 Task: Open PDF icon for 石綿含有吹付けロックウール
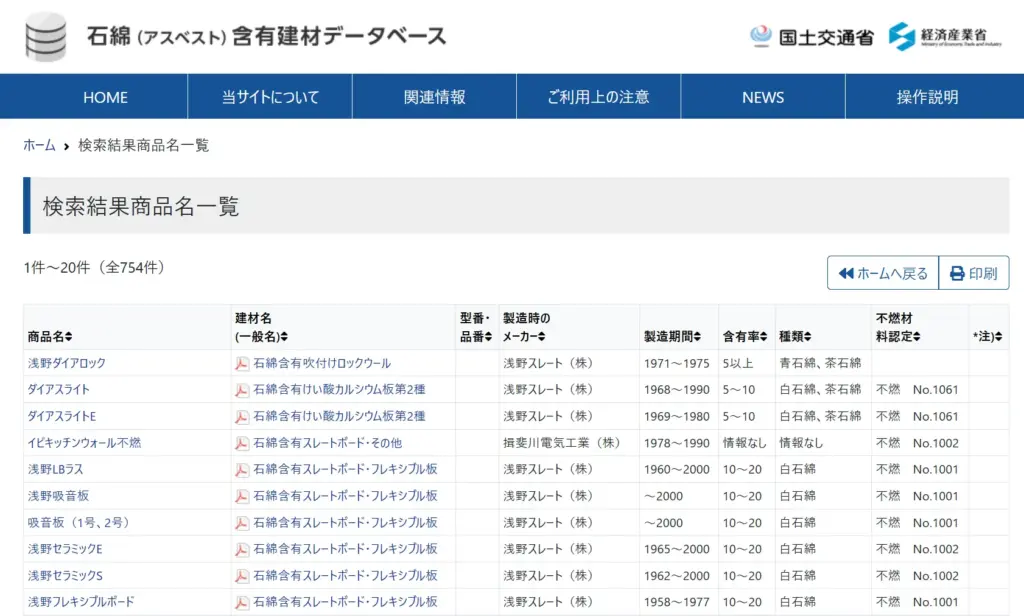pos(242,363)
